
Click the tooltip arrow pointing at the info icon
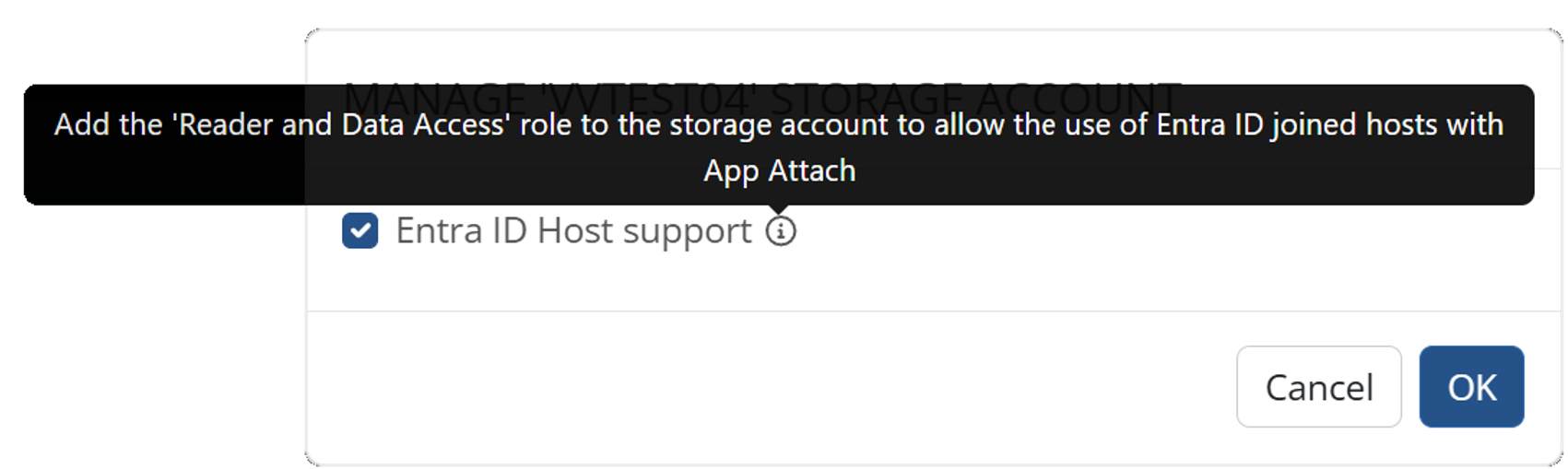[780, 209]
